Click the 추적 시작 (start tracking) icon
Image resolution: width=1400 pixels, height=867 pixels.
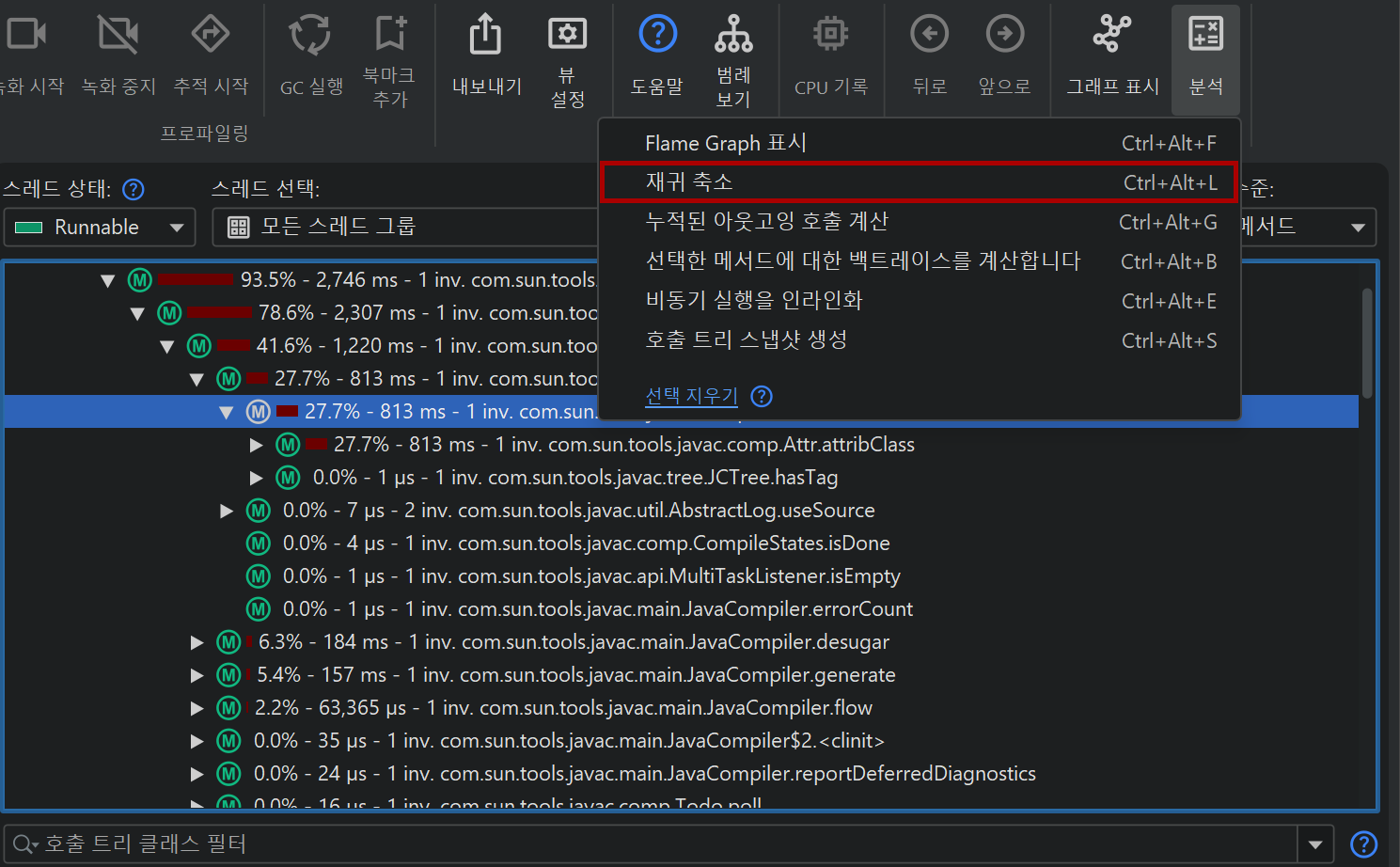pos(211,36)
